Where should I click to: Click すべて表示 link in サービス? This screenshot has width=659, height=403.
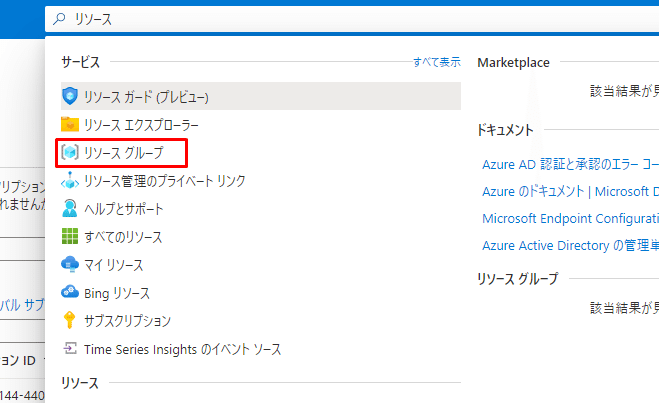[437, 62]
